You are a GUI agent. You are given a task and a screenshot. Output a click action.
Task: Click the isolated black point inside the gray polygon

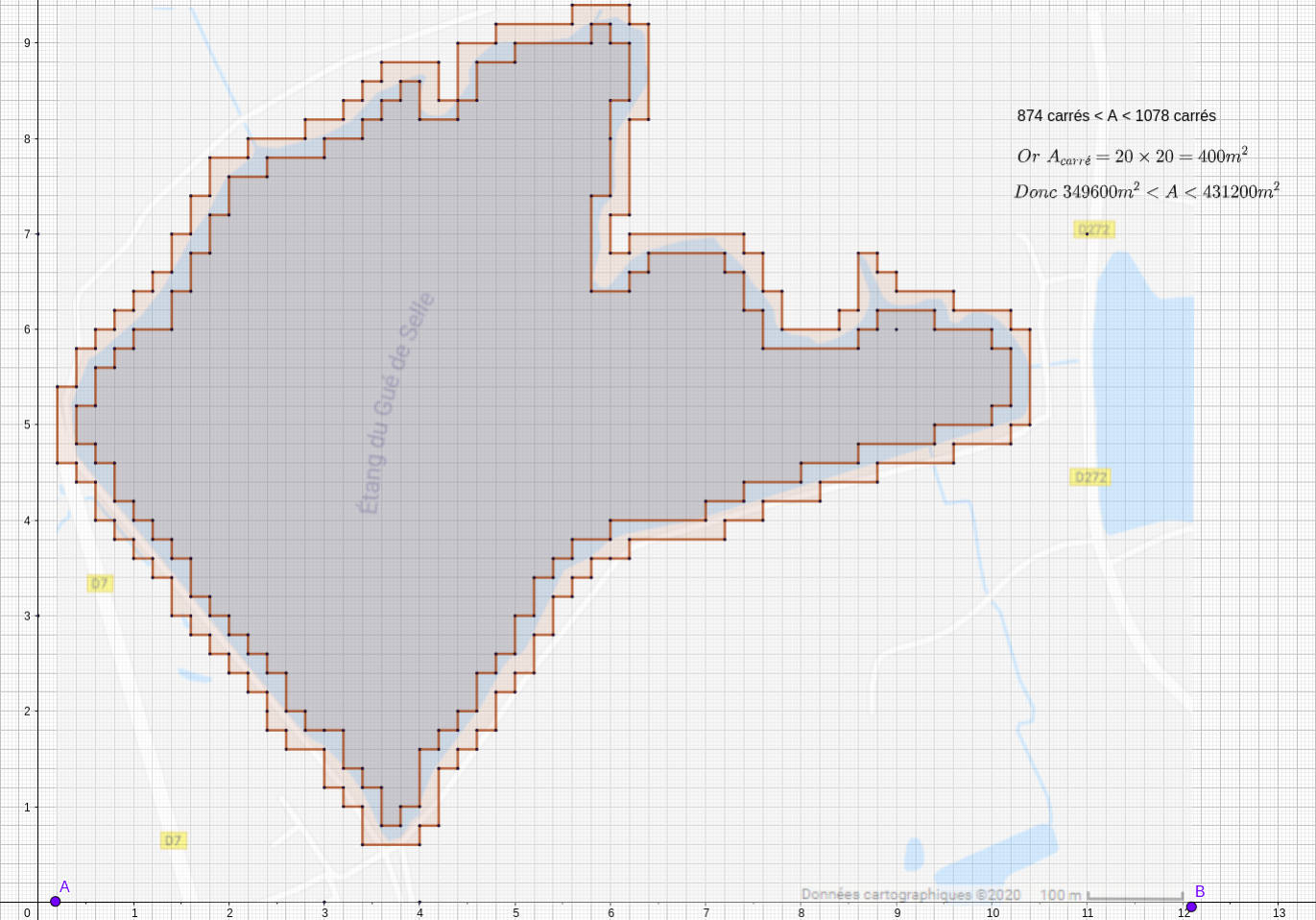pos(897,329)
